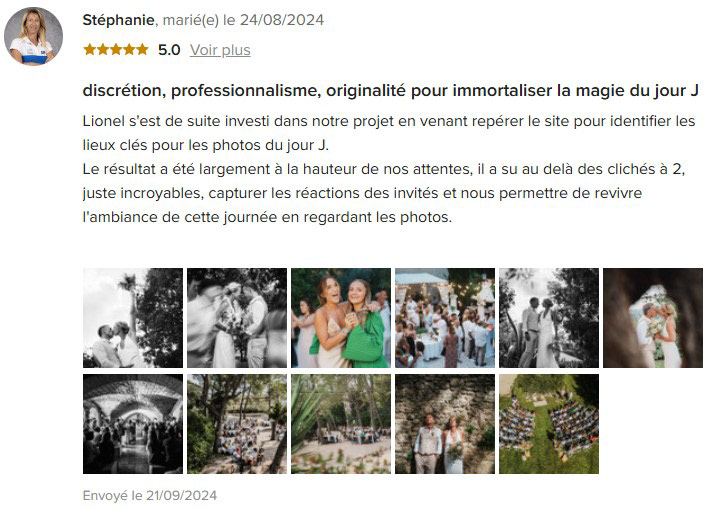Open black-and-white vaulted hall crowd photo
The image size is (719, 509).
133,424
